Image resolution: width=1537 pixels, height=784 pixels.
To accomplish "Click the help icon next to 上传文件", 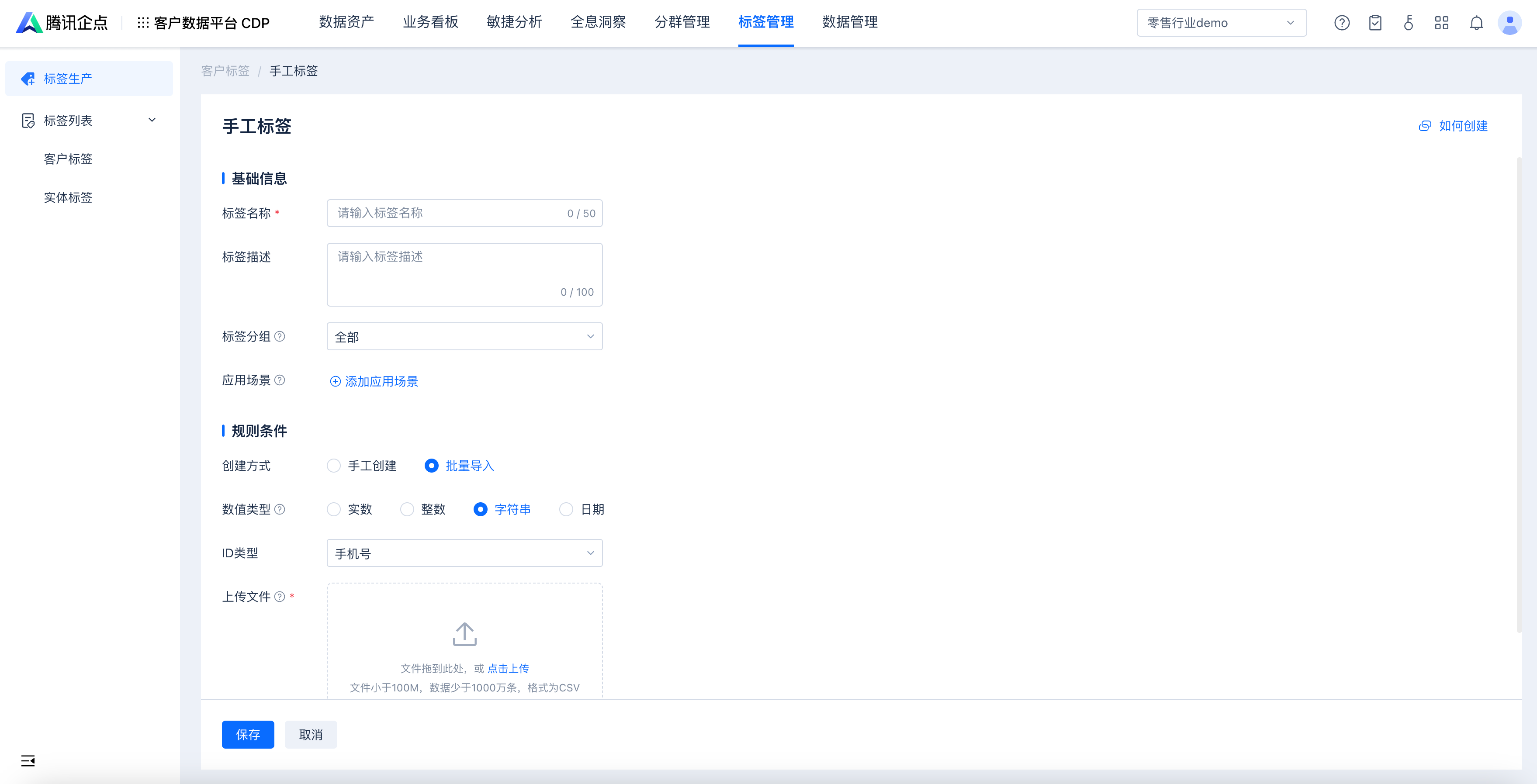I will (279, 597).
